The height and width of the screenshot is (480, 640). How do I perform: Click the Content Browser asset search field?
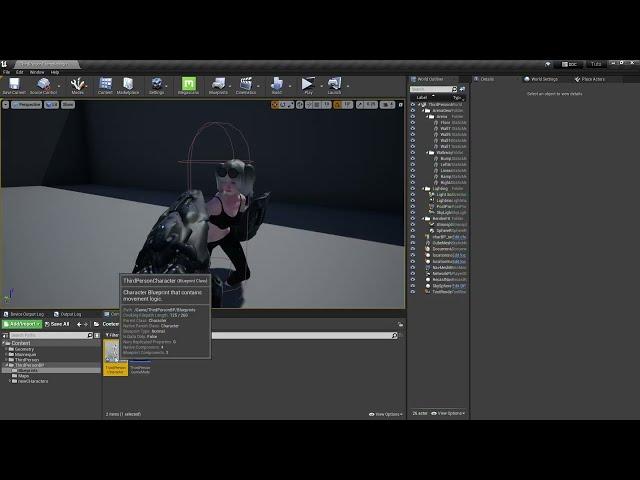[302, 336]
